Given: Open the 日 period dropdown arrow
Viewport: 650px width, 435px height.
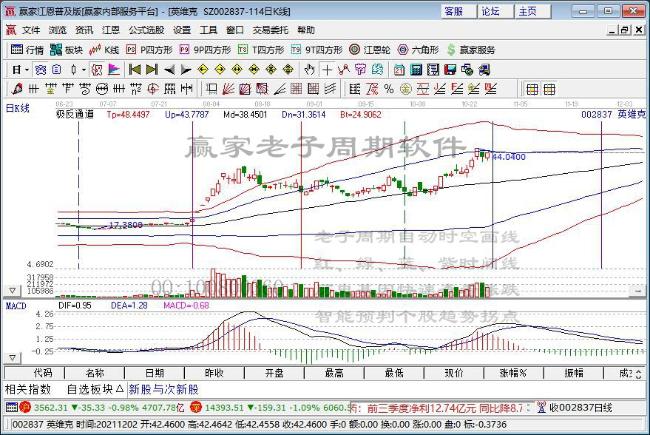Looking at the screenshot, I should point(27,70).
